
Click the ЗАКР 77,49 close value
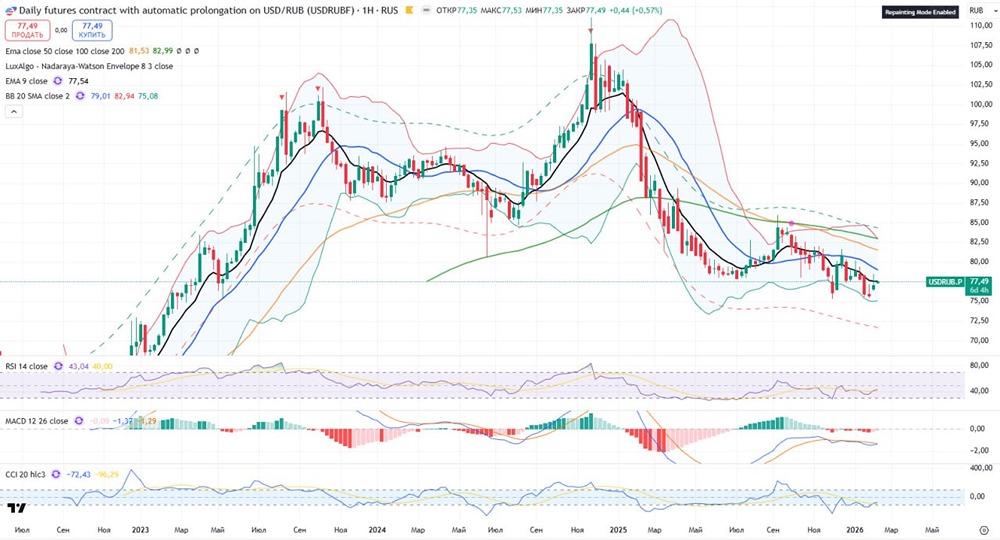(x=585, y=11)
